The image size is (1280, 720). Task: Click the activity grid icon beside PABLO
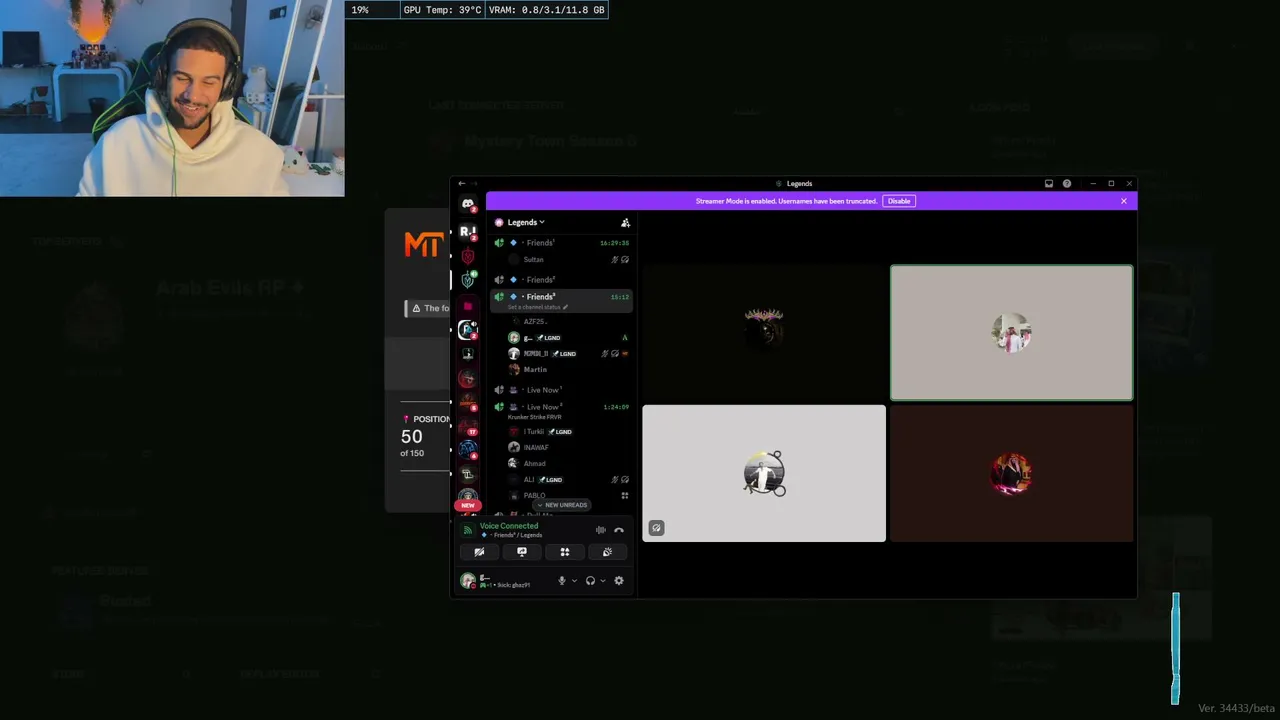tap(625, 495)
